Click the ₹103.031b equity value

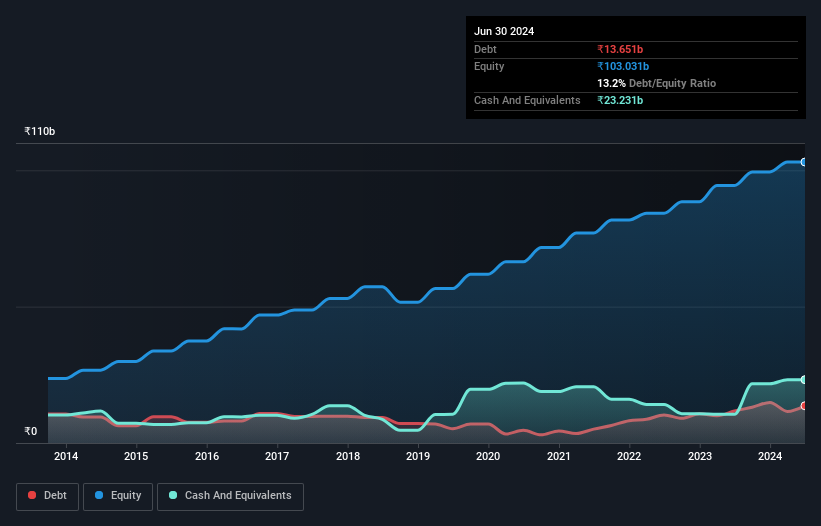pos(623,66)
